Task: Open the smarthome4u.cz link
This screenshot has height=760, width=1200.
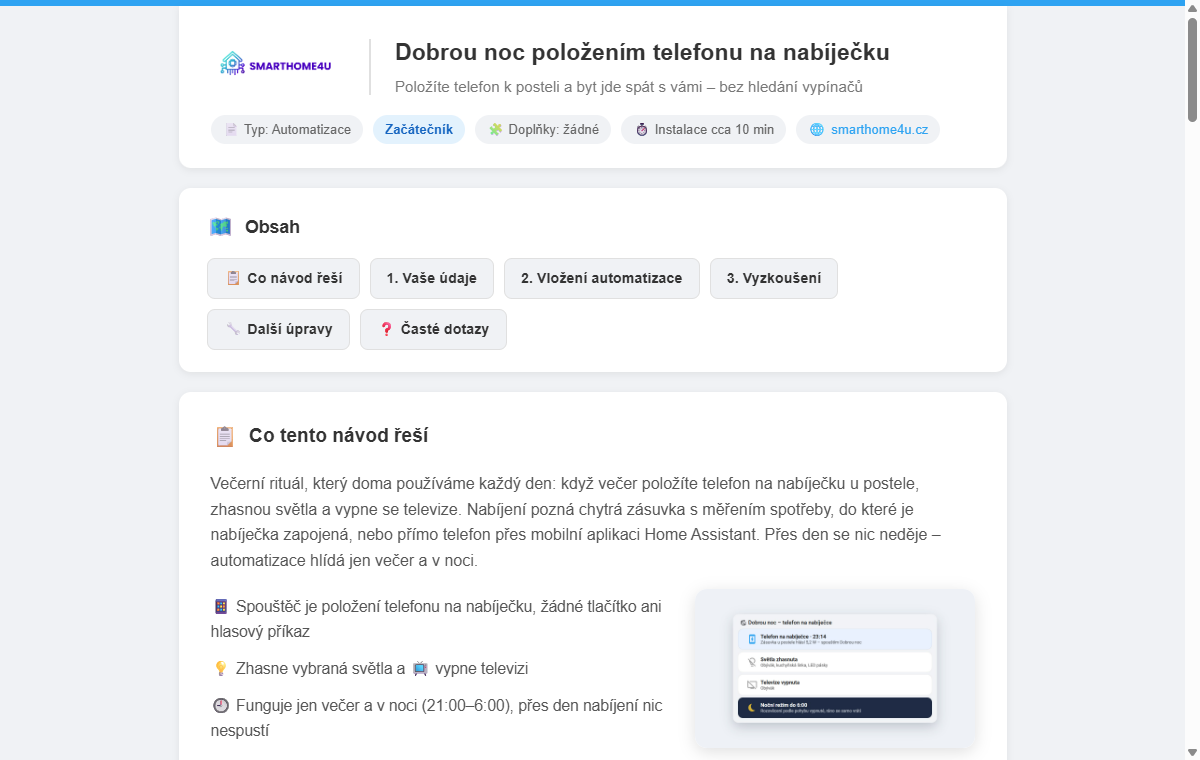Action: (879, 130)
